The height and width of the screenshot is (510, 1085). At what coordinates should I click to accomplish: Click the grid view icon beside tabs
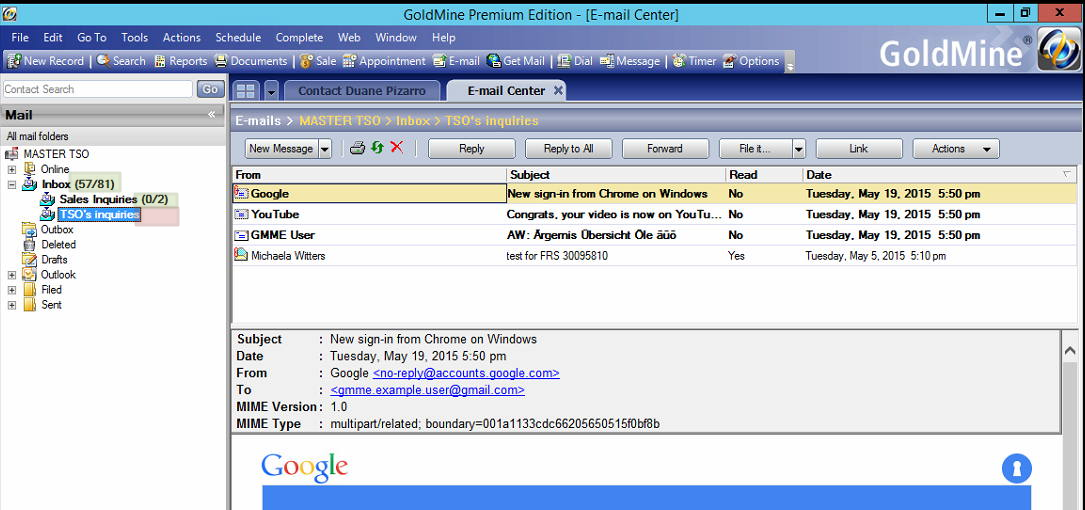tap(245, 91)
